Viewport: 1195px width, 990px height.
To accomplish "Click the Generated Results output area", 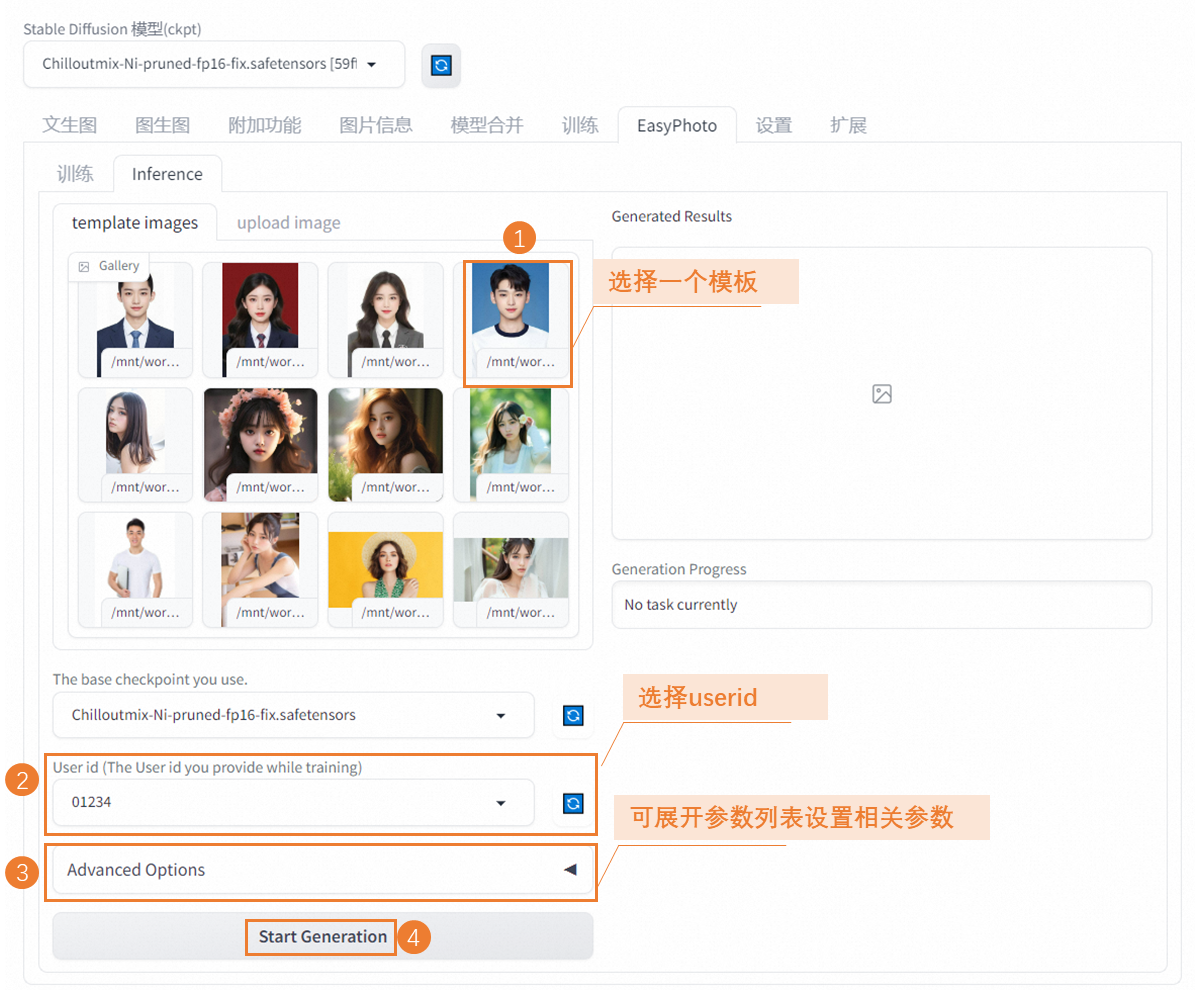I will [x=882, y=393].
